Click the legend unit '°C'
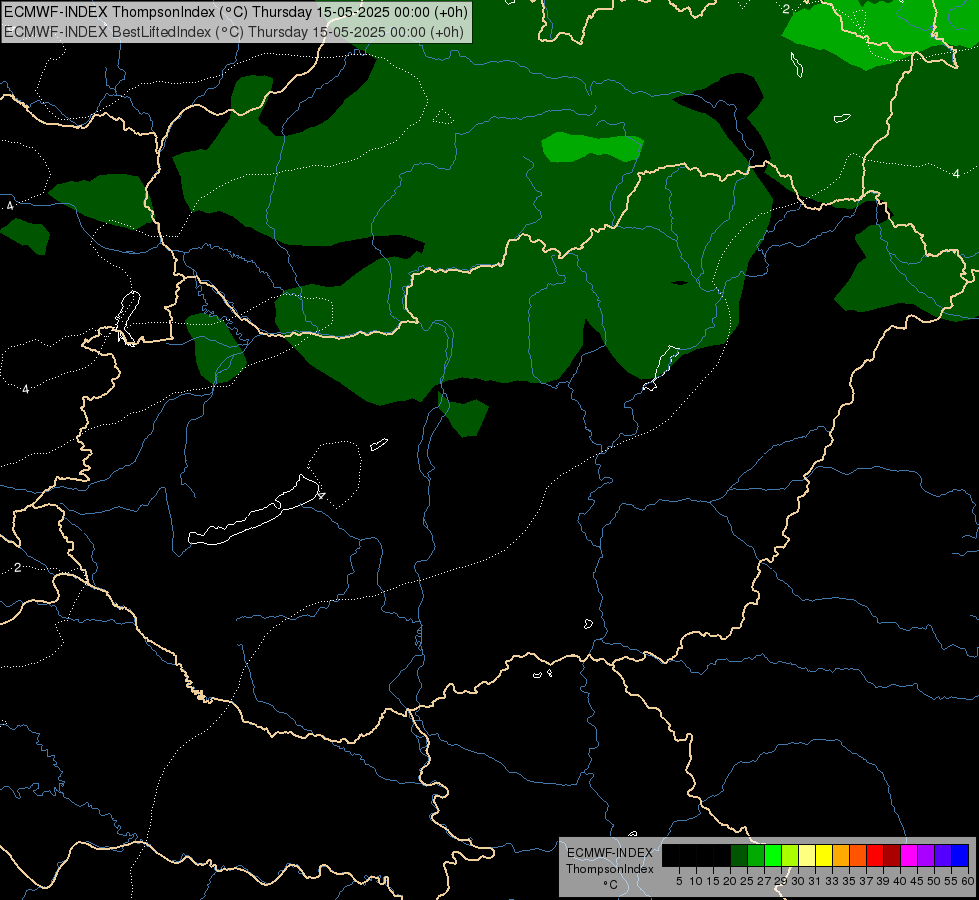Image resolution: width=979 pixels, height=900 pixels. coord(610,885)
